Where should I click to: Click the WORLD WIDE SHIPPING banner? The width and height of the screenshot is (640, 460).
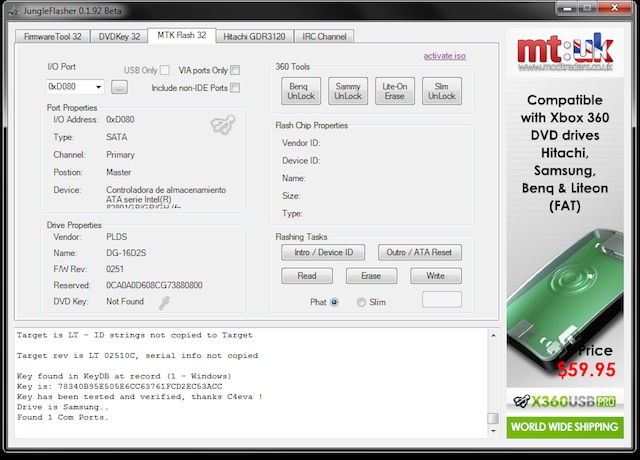(x=565, y=427)
